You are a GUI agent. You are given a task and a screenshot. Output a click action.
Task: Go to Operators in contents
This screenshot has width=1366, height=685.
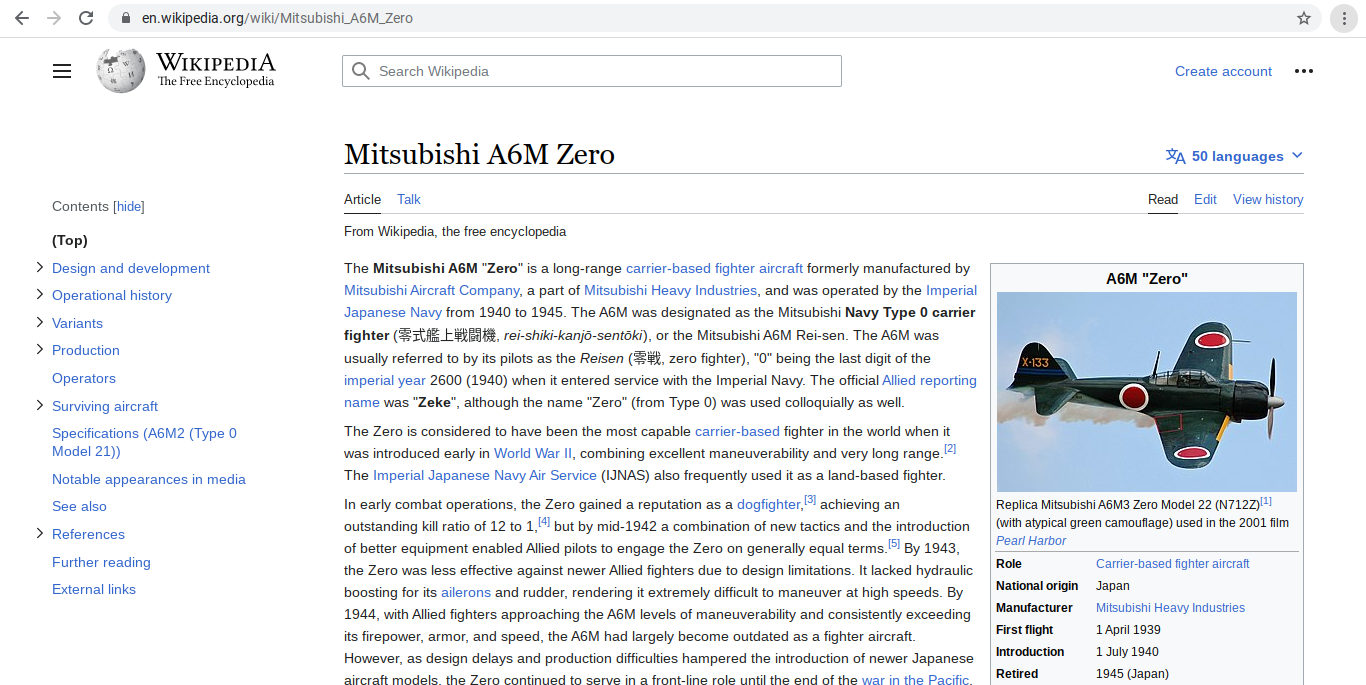pyautogui.click(x=84, y=378)
